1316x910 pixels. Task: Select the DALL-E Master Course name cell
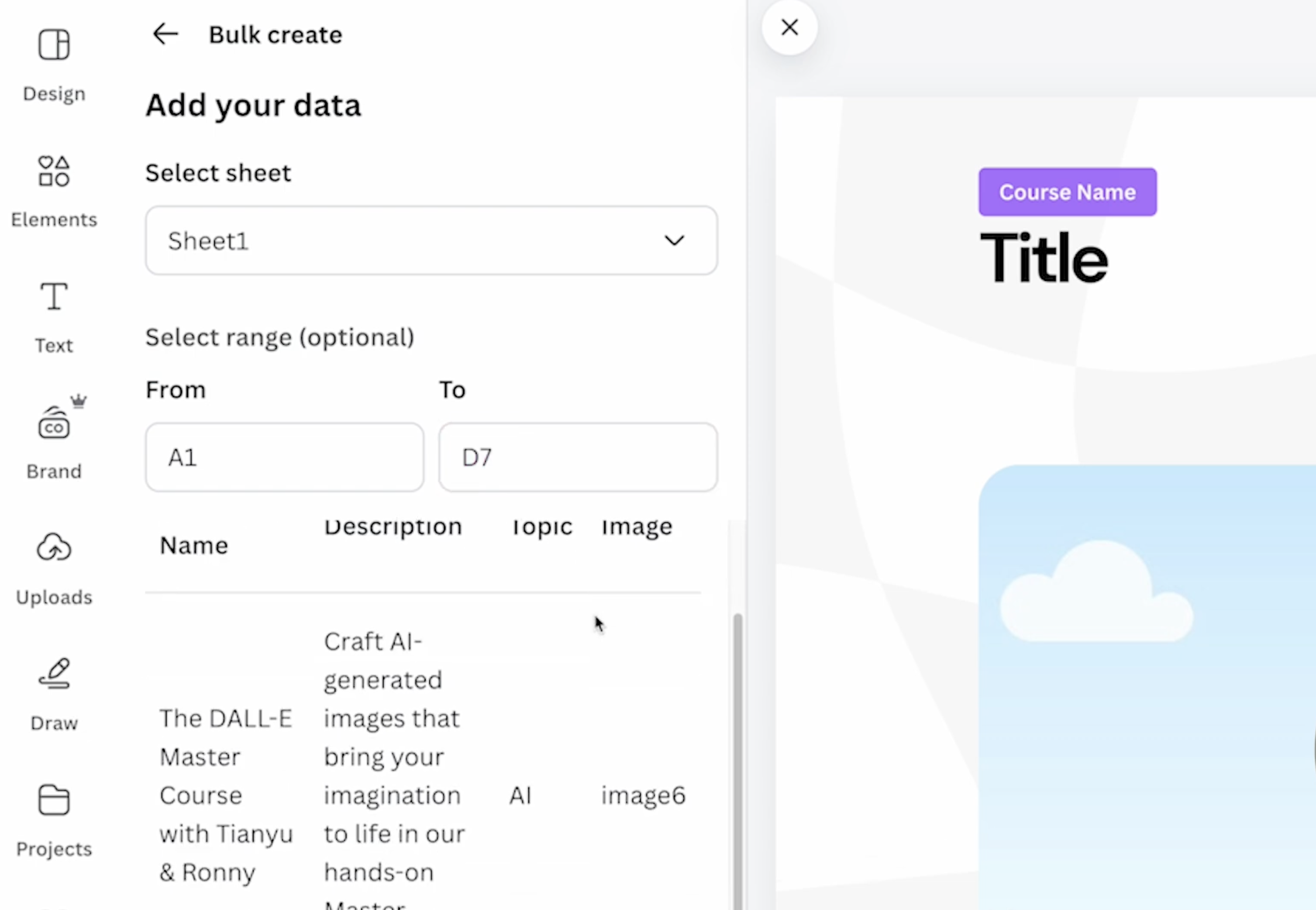pos(226,795)
